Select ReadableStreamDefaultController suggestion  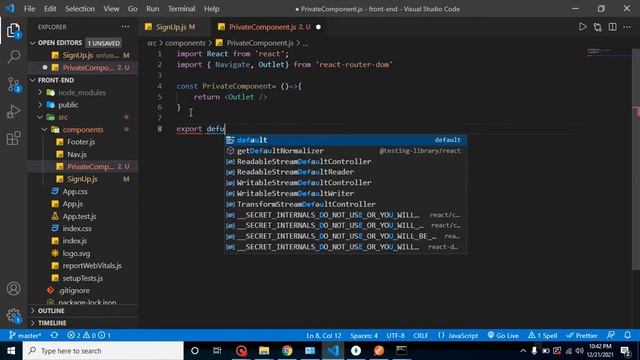coord(345,161)
